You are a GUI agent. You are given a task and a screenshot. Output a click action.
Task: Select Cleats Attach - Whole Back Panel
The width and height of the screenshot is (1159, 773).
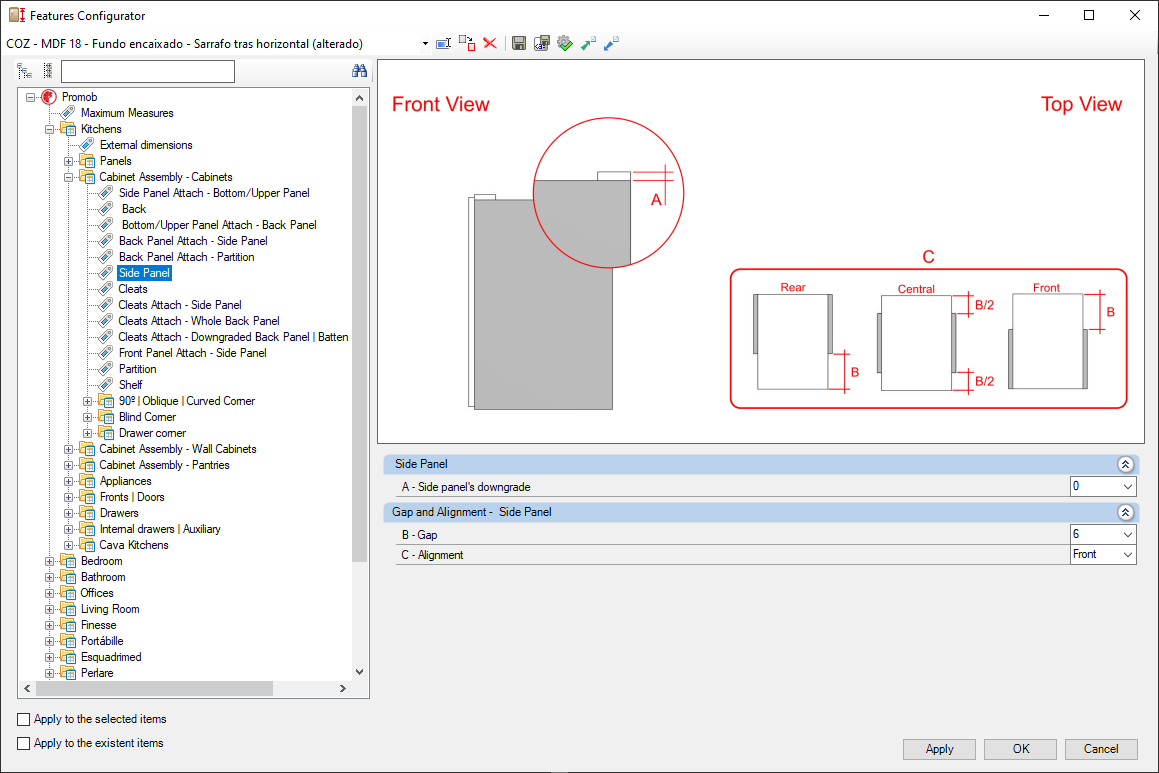tap(199, 321)
